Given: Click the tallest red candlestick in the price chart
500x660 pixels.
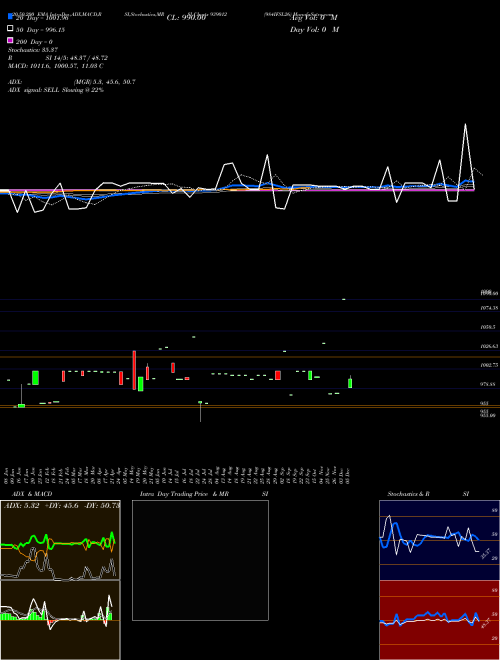Looking at the screenshot, I should click(134, 370).
